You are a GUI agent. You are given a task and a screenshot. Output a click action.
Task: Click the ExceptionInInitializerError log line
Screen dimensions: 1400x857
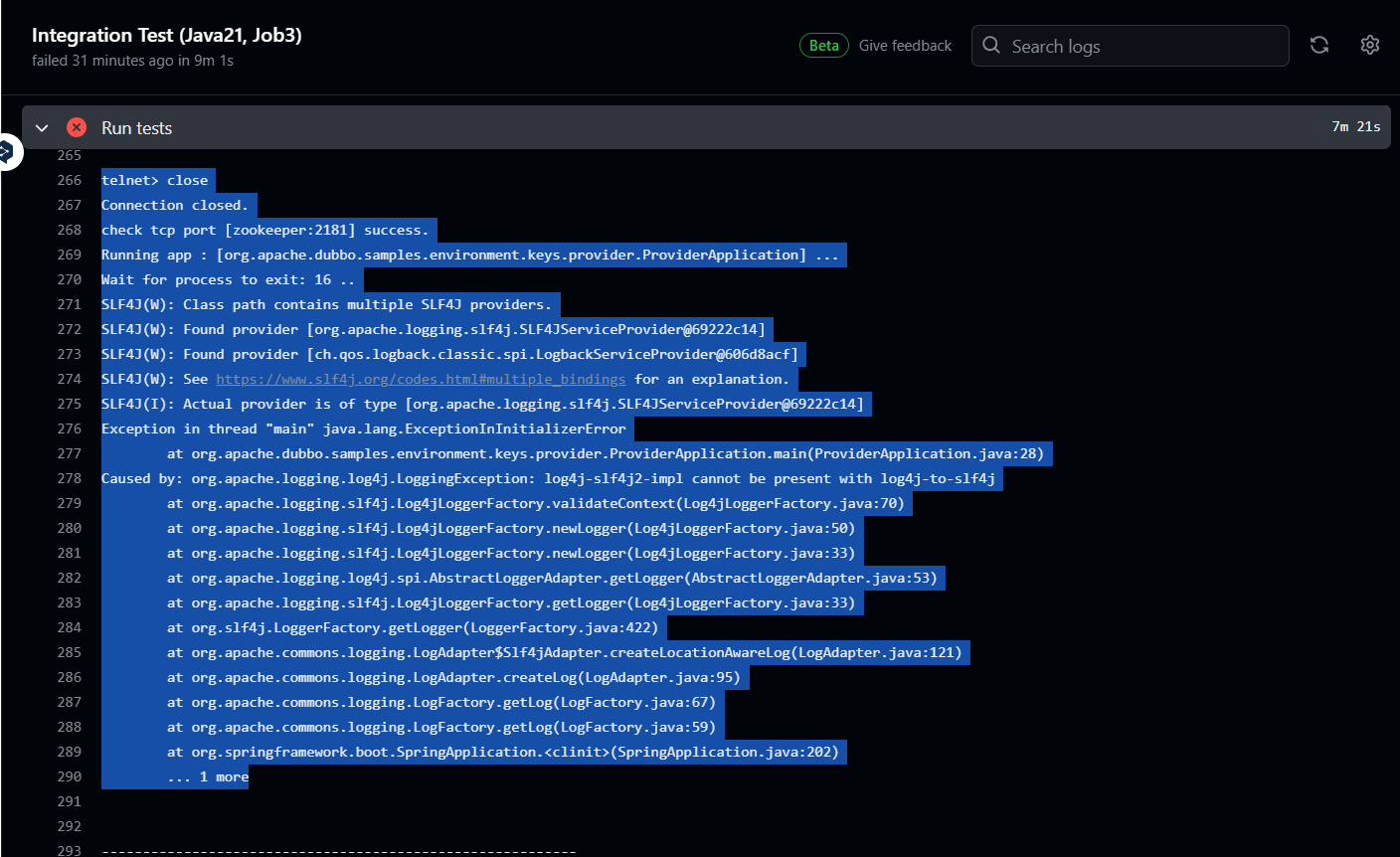[x=364, y=428]
